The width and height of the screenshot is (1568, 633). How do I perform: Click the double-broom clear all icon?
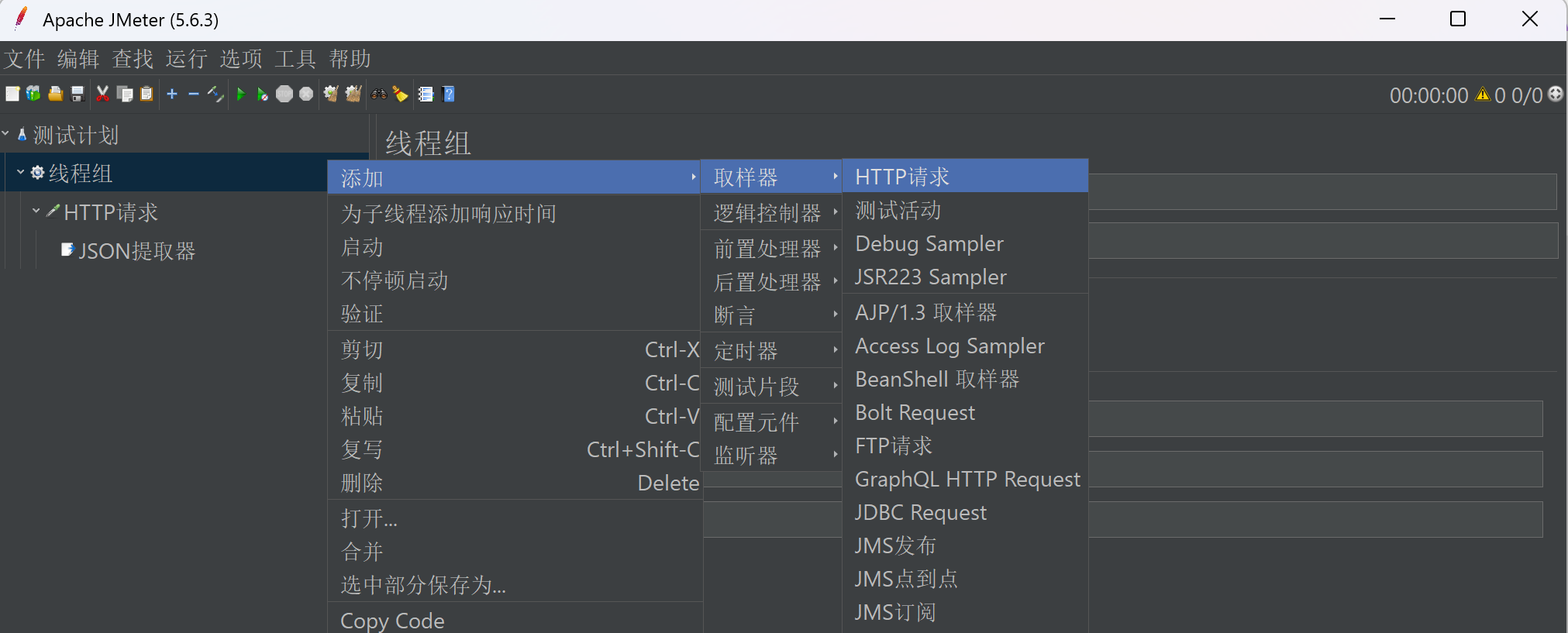click(x=353, y=94)
